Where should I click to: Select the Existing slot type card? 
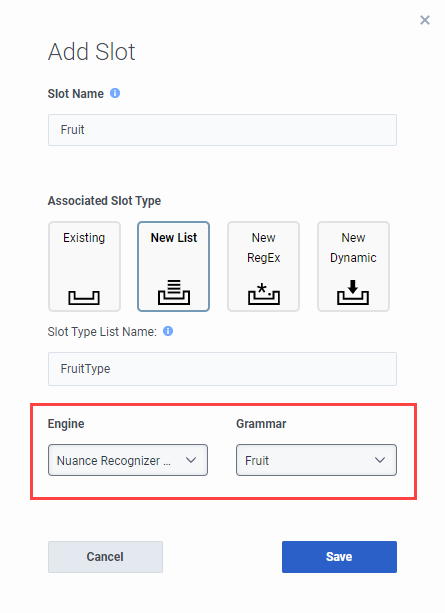coord(84,267)
